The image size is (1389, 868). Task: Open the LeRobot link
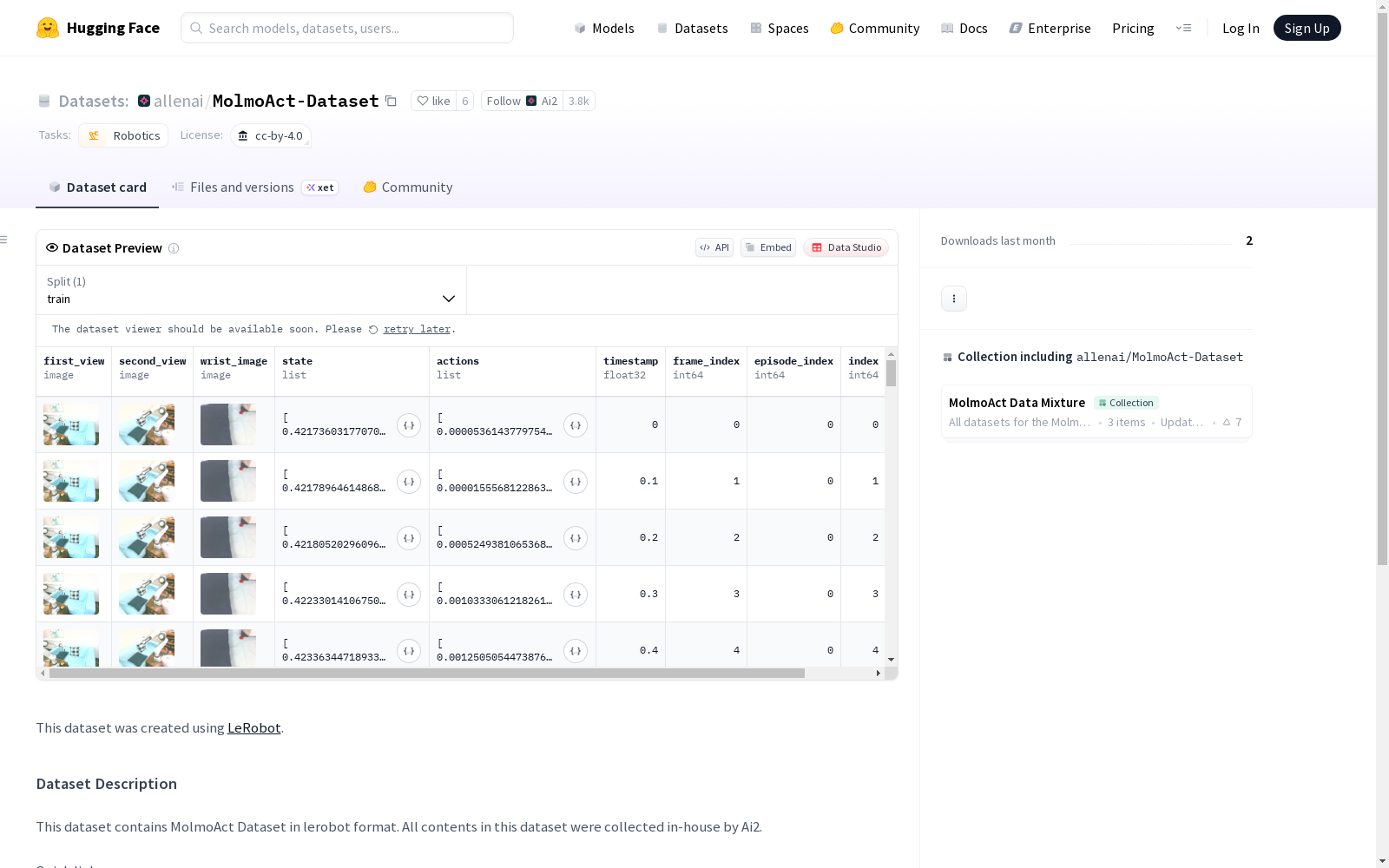253,727
